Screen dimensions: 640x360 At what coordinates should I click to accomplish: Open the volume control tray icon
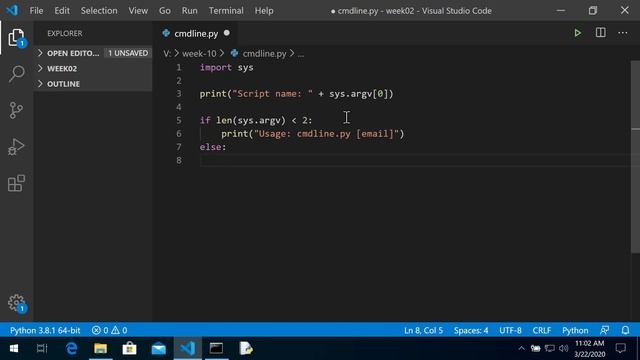pyautogui.click(x=564, y=349)
